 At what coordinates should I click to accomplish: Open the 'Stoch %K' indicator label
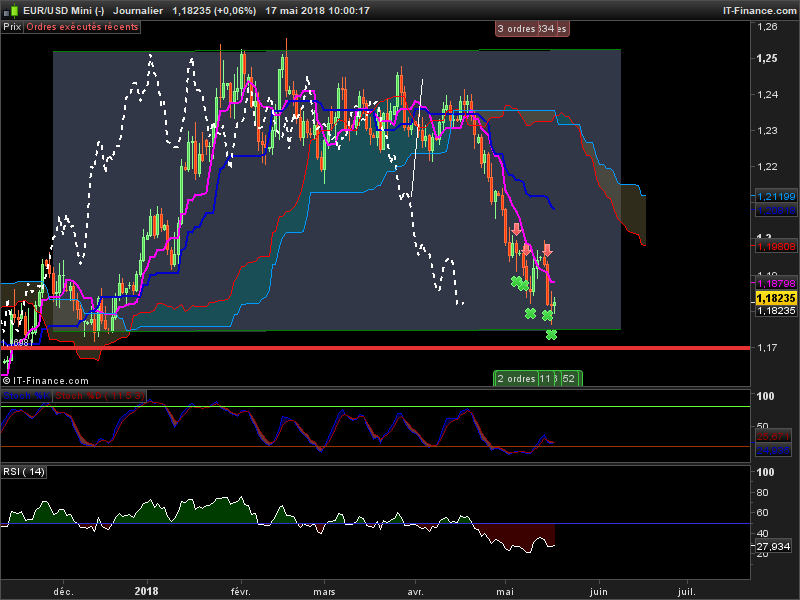[x=27, y=396]
